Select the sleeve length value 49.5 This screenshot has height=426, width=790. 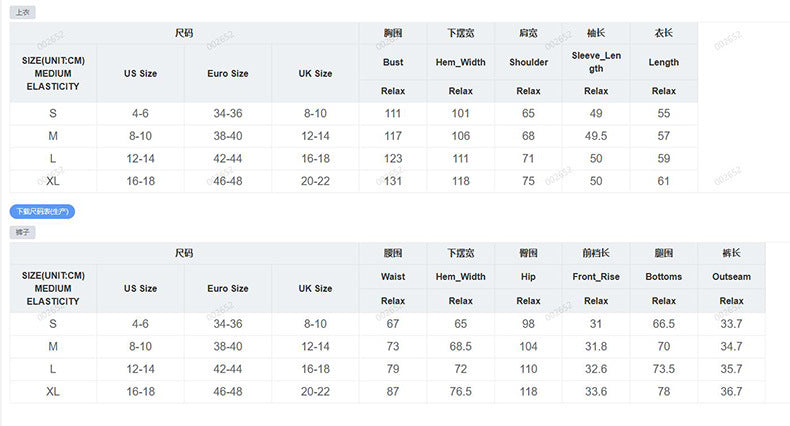click(x=596, y=136)
